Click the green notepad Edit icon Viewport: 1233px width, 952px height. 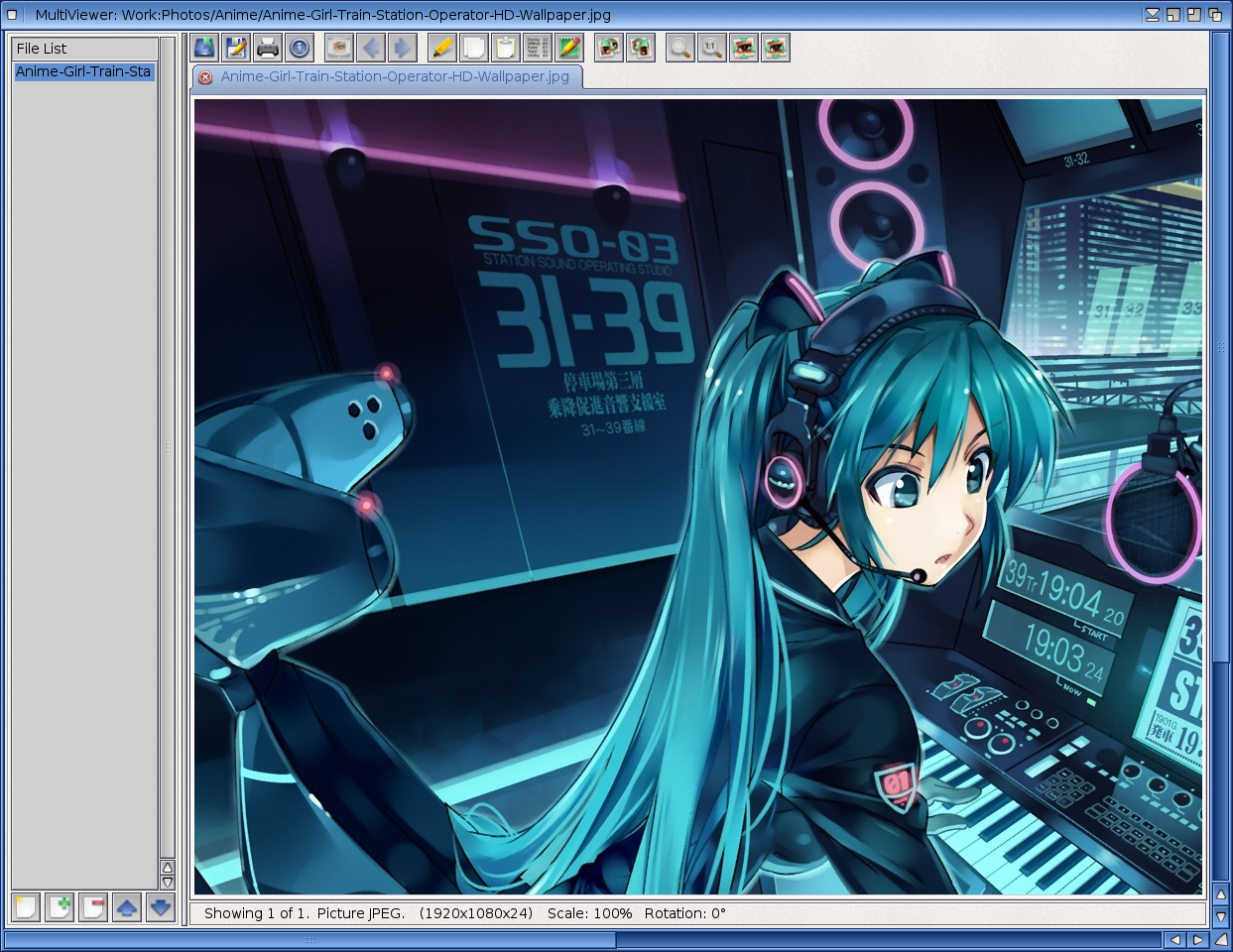click(569, 47)
